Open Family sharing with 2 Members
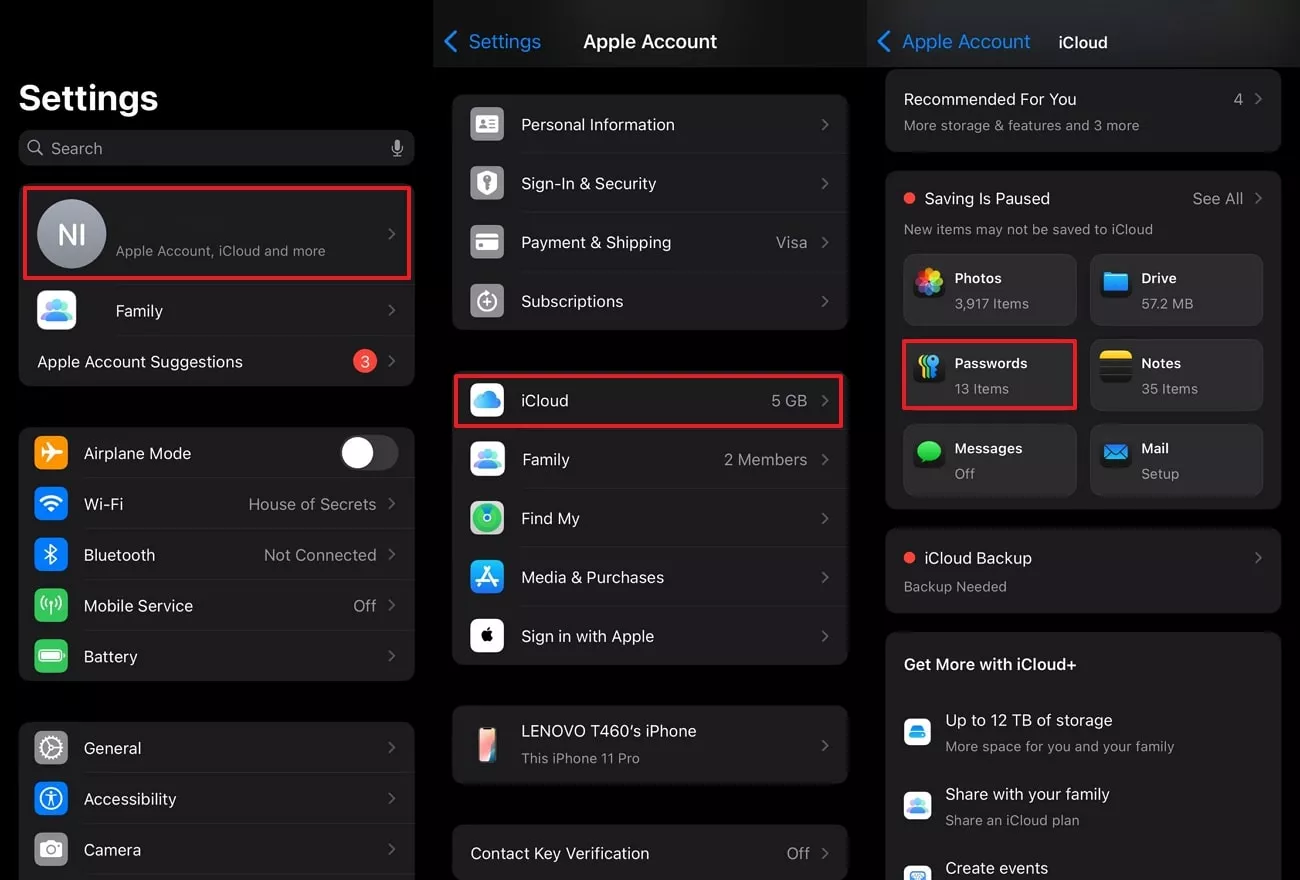Image resolution: width=1300 pixels, height=880 pixels. [647, 460]
